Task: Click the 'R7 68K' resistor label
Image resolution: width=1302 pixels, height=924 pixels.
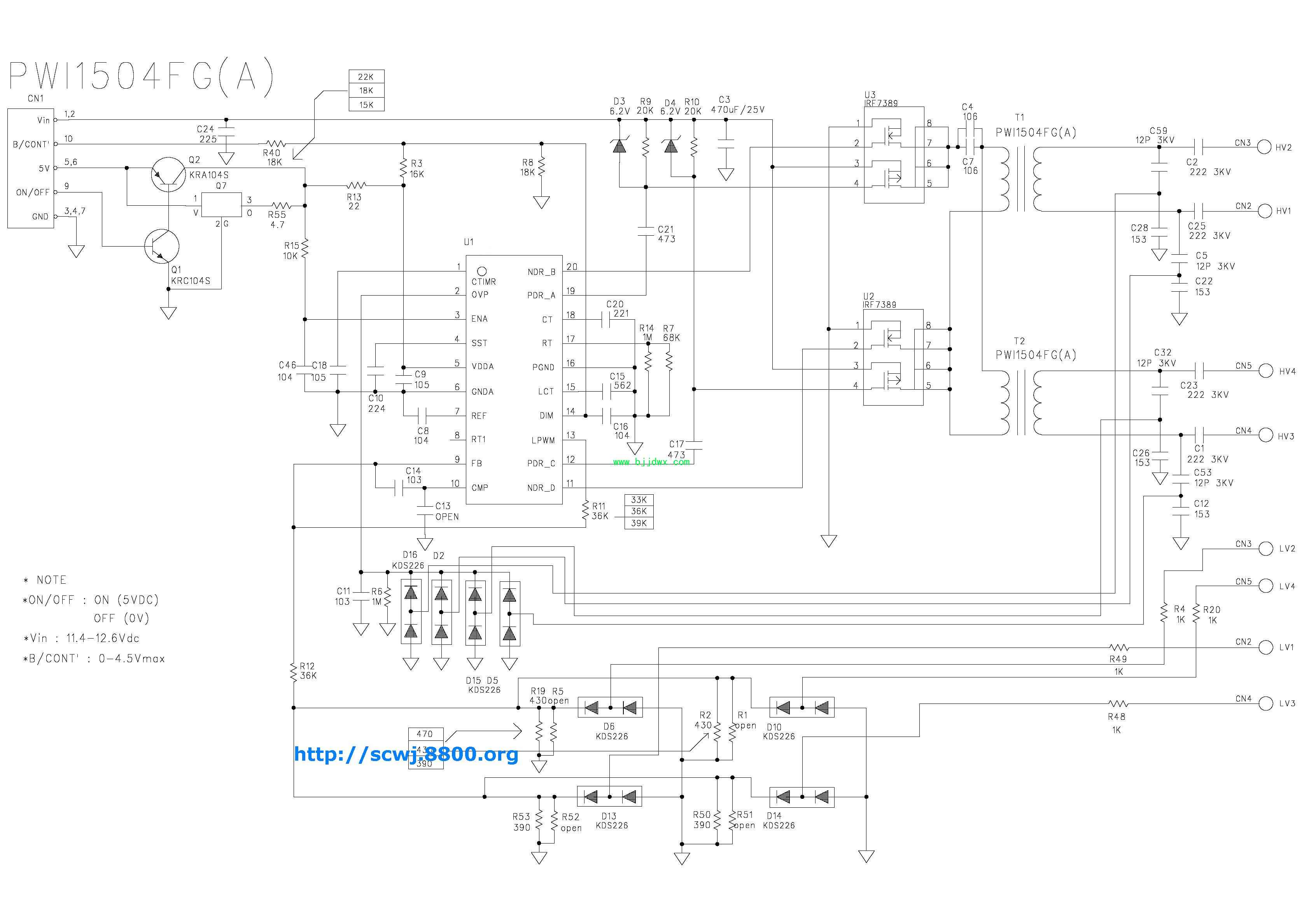Action: [671, 333]
